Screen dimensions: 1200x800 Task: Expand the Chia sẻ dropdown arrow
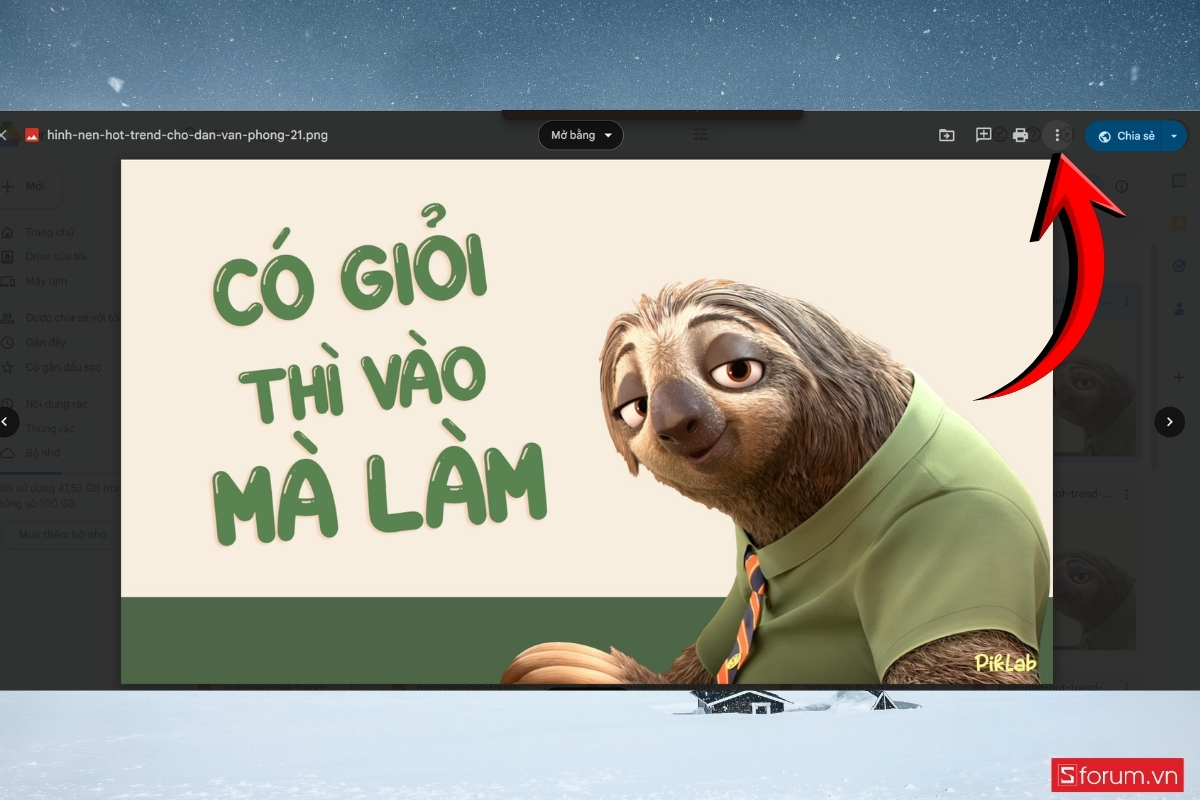pyautogui.click(x=1176, y=135)
